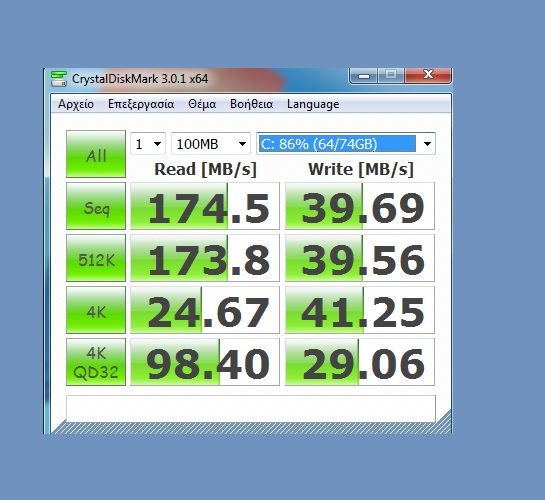Start the Seq sequential test
The height and width of the screenshot is (500, 545).
tap(96, 206)
